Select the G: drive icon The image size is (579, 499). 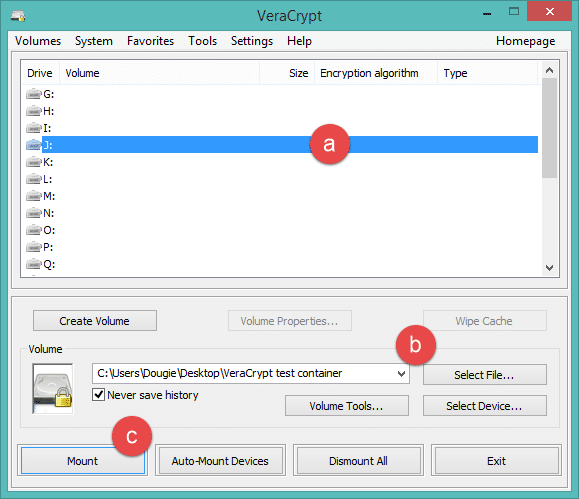(33, 94)
